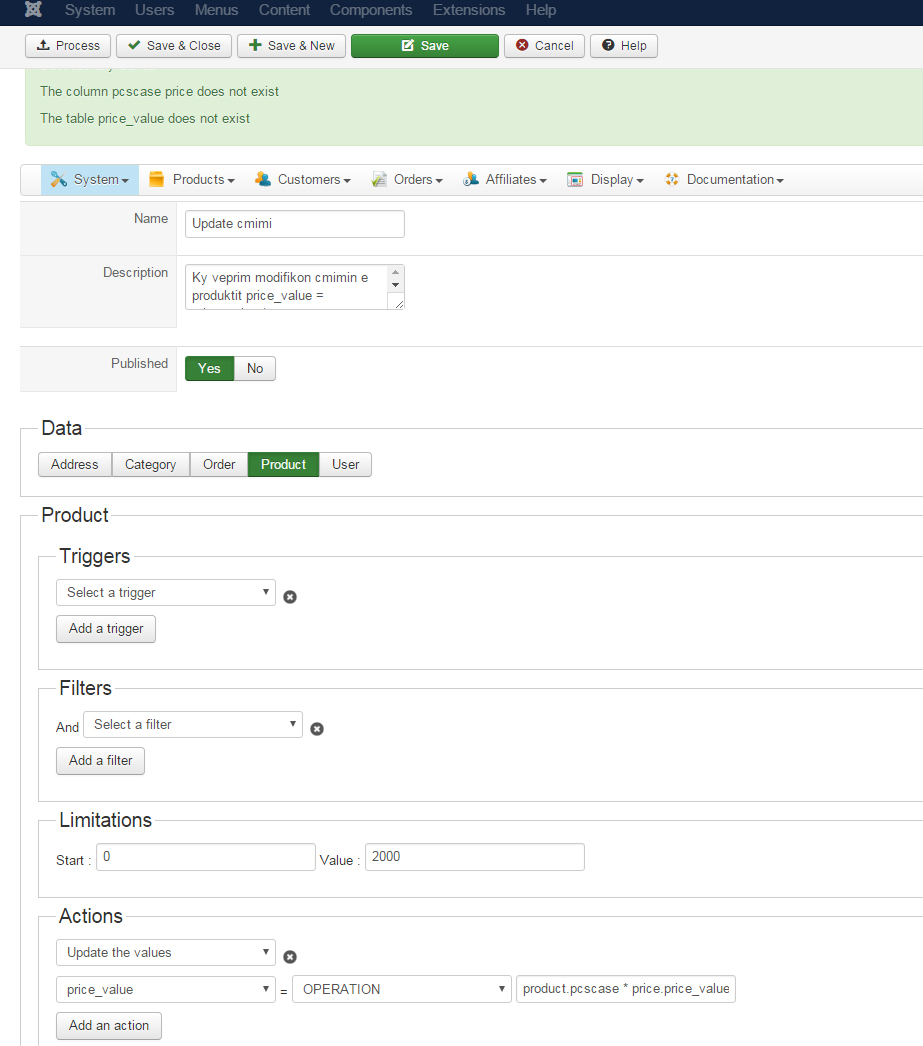The height and width of the screenshot is (1046, 923).
Task: Click the Joomla logo icon
Action: (33, 10)
